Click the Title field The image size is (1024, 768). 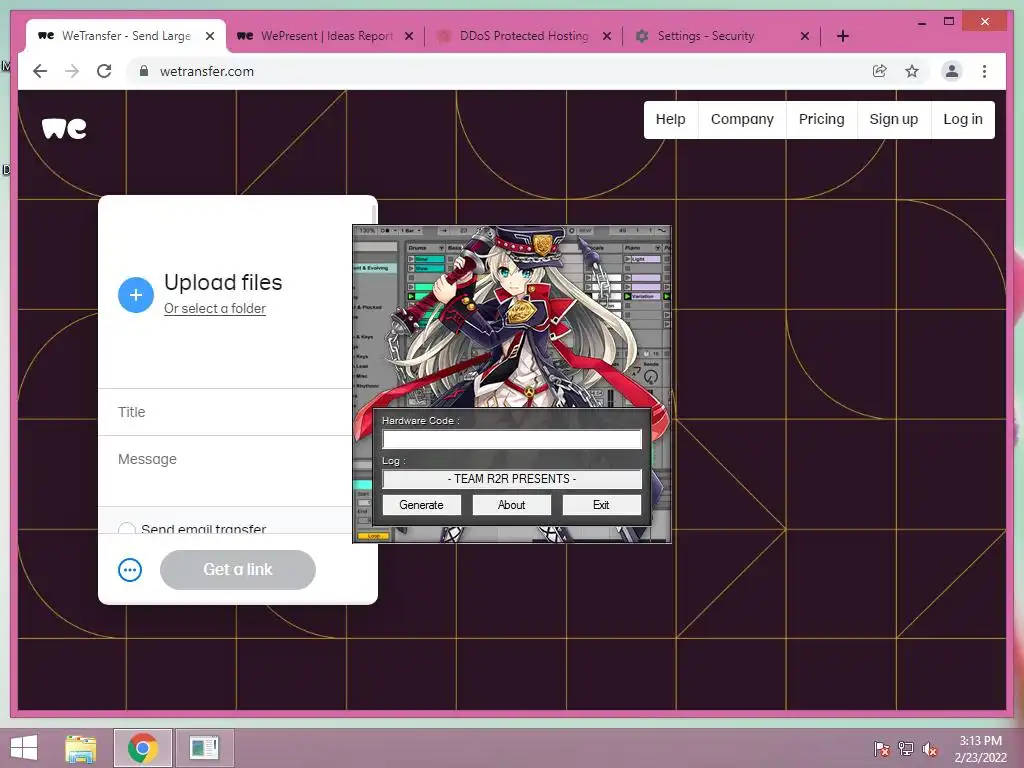[225, 412]
